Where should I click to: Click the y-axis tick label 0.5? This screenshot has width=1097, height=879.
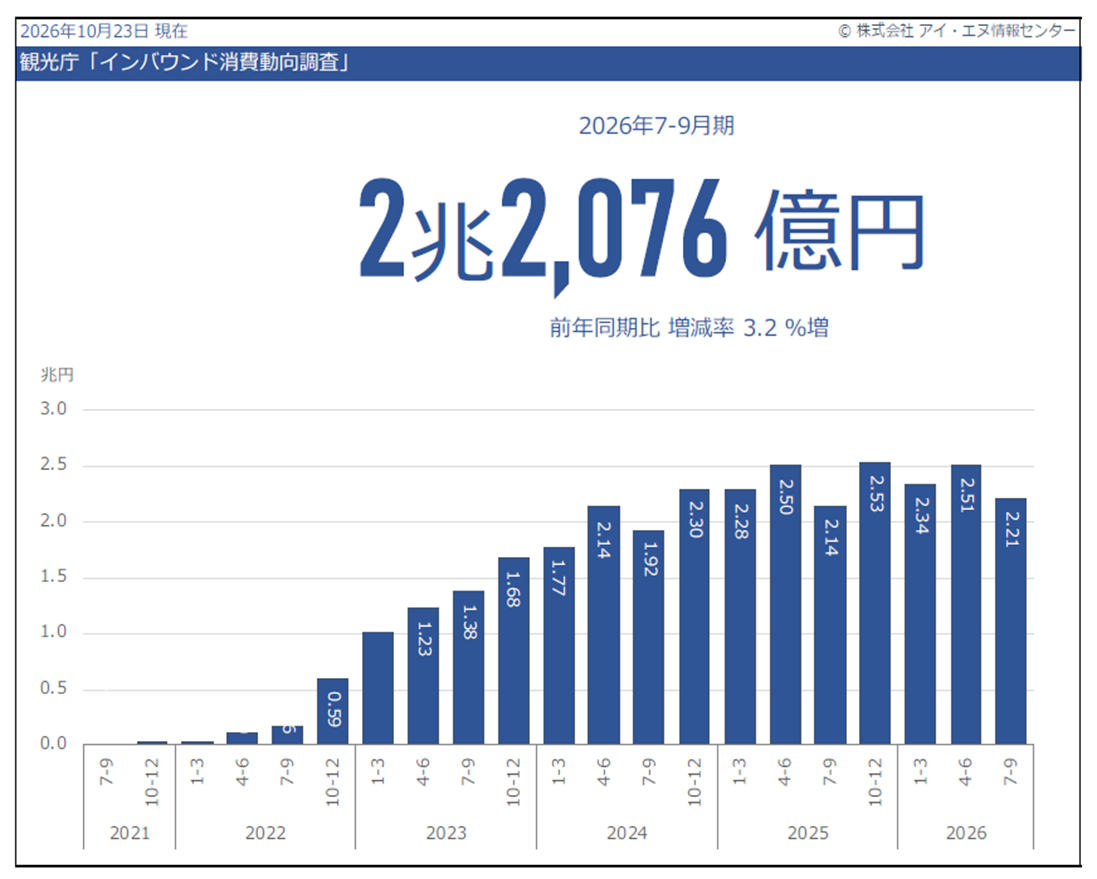point(53,688)
